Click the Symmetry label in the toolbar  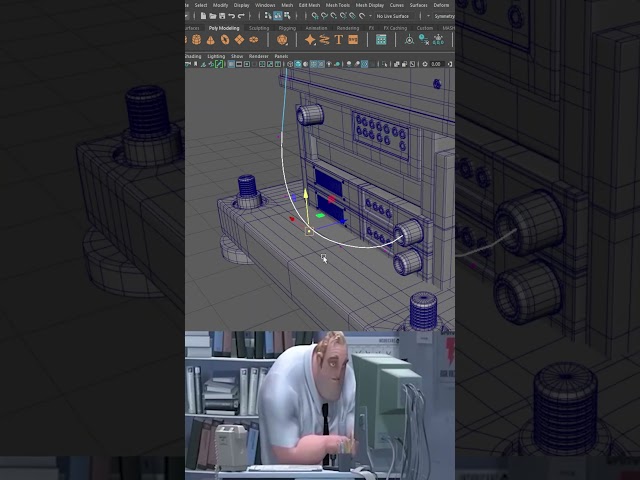click(x=445, y=16)
